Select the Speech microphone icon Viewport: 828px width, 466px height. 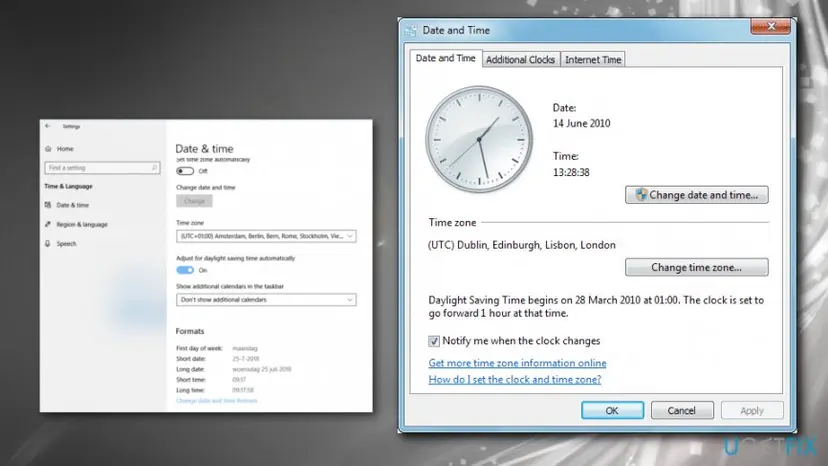click(x=48, y=244)
